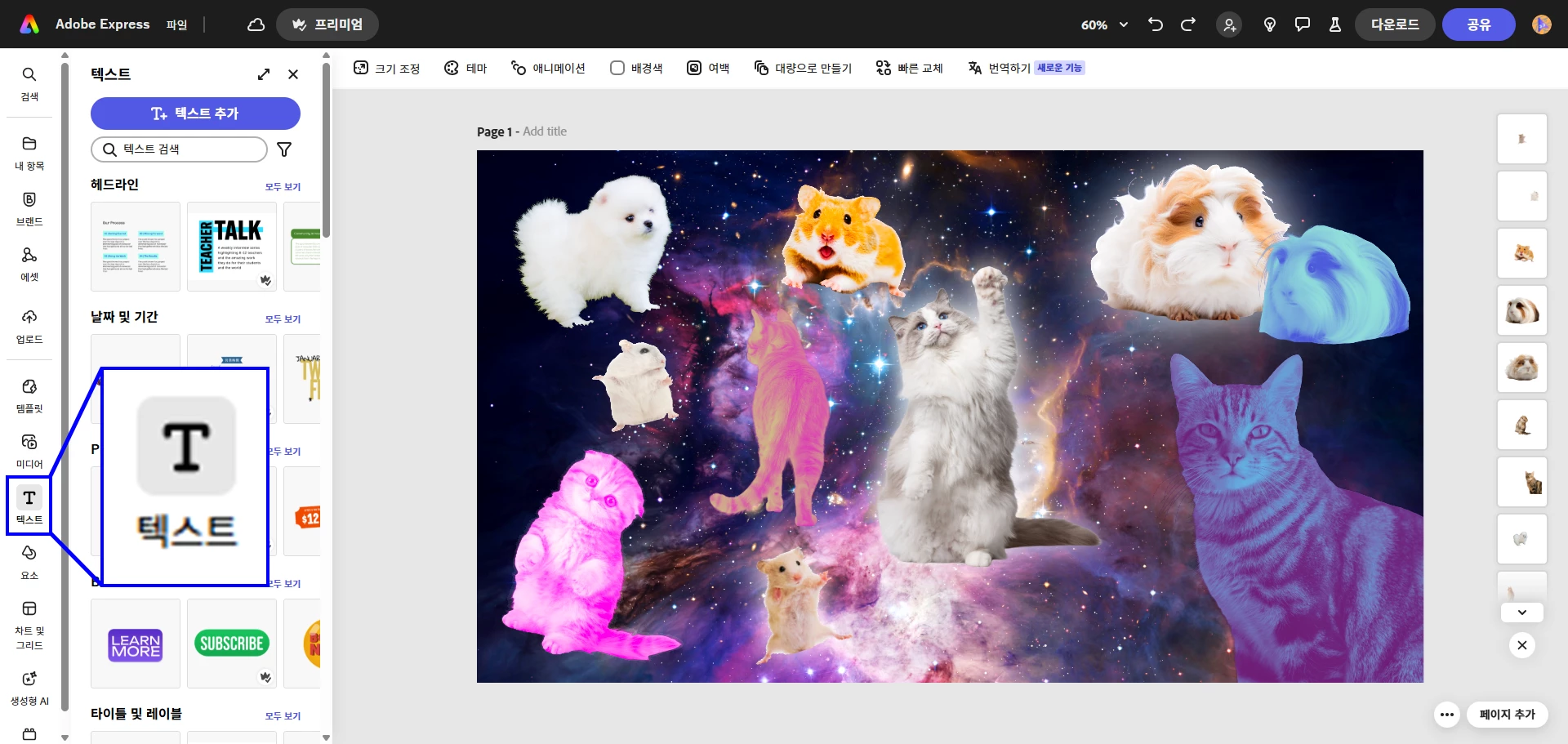Expand the 텍스트 panel to full view
The width and height of the screenshot is (1568, 744).
tap(264, 74)
